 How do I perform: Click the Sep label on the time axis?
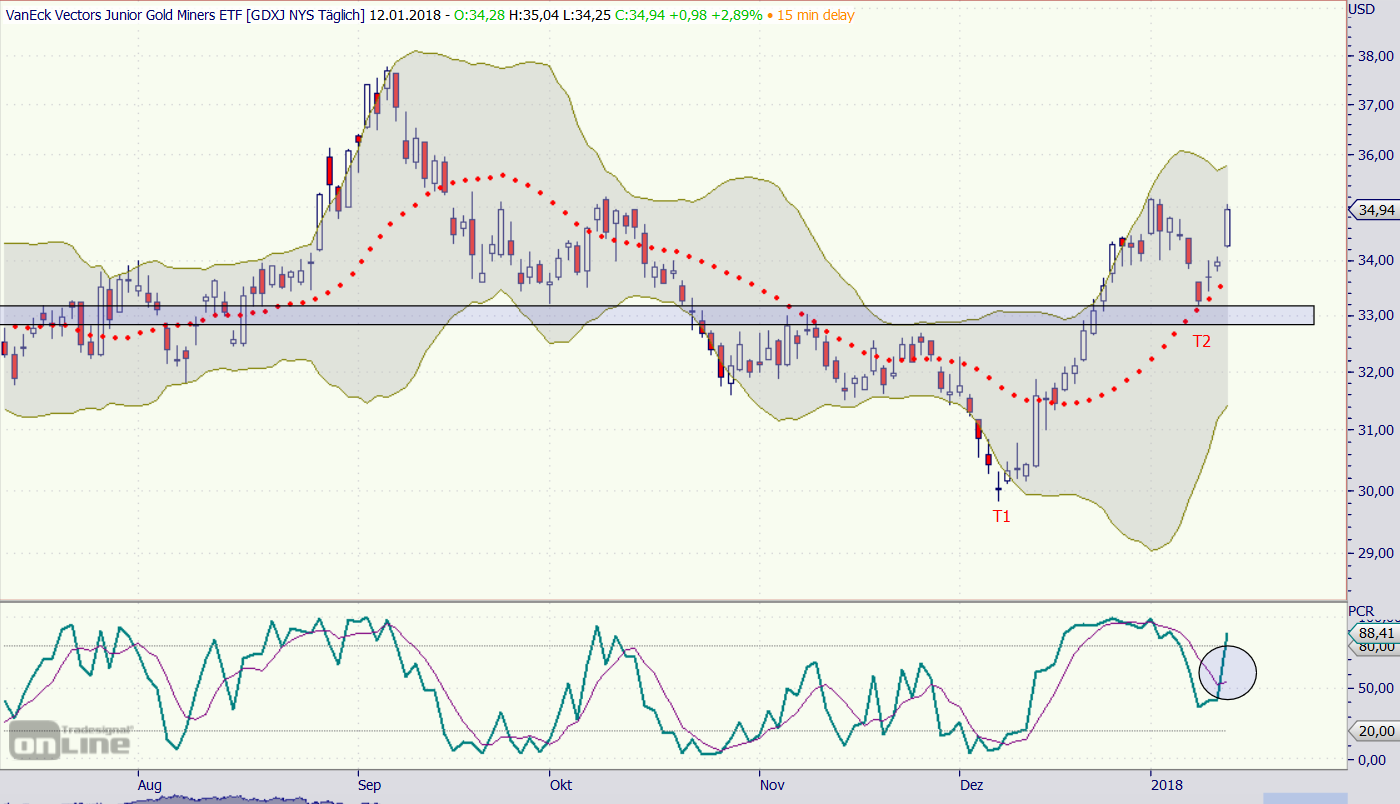(370, 786)
